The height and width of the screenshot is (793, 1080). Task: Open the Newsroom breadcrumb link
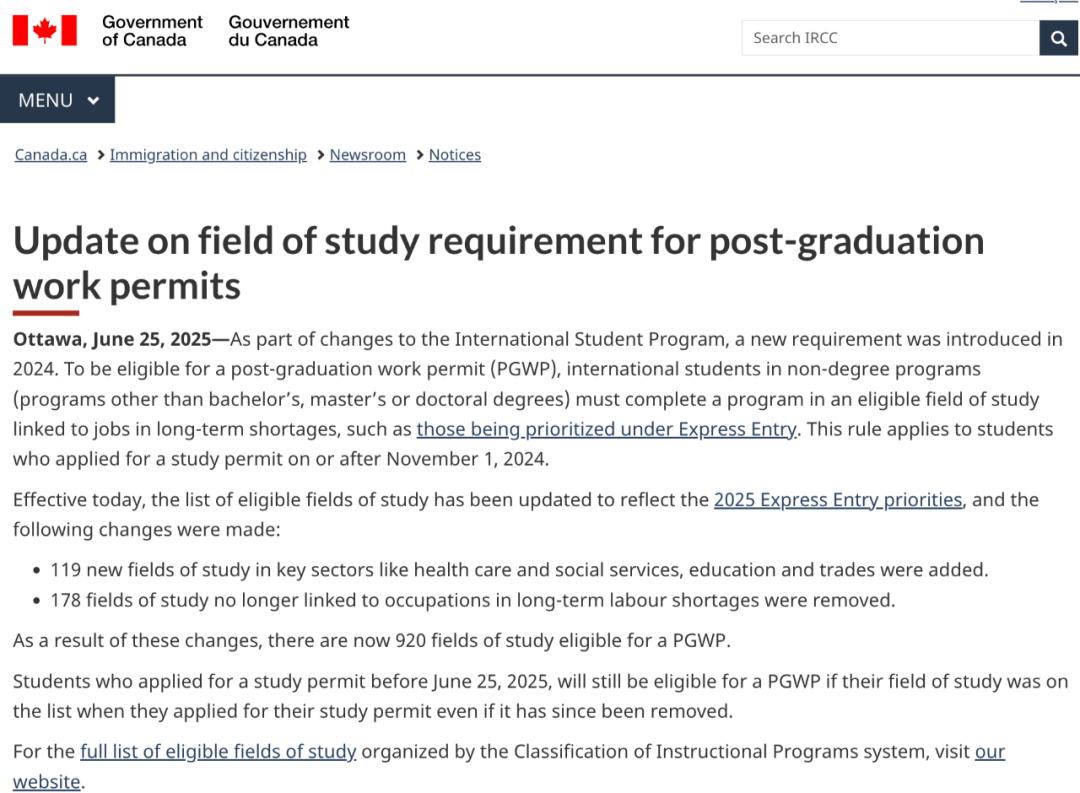[x=368, y=155]
